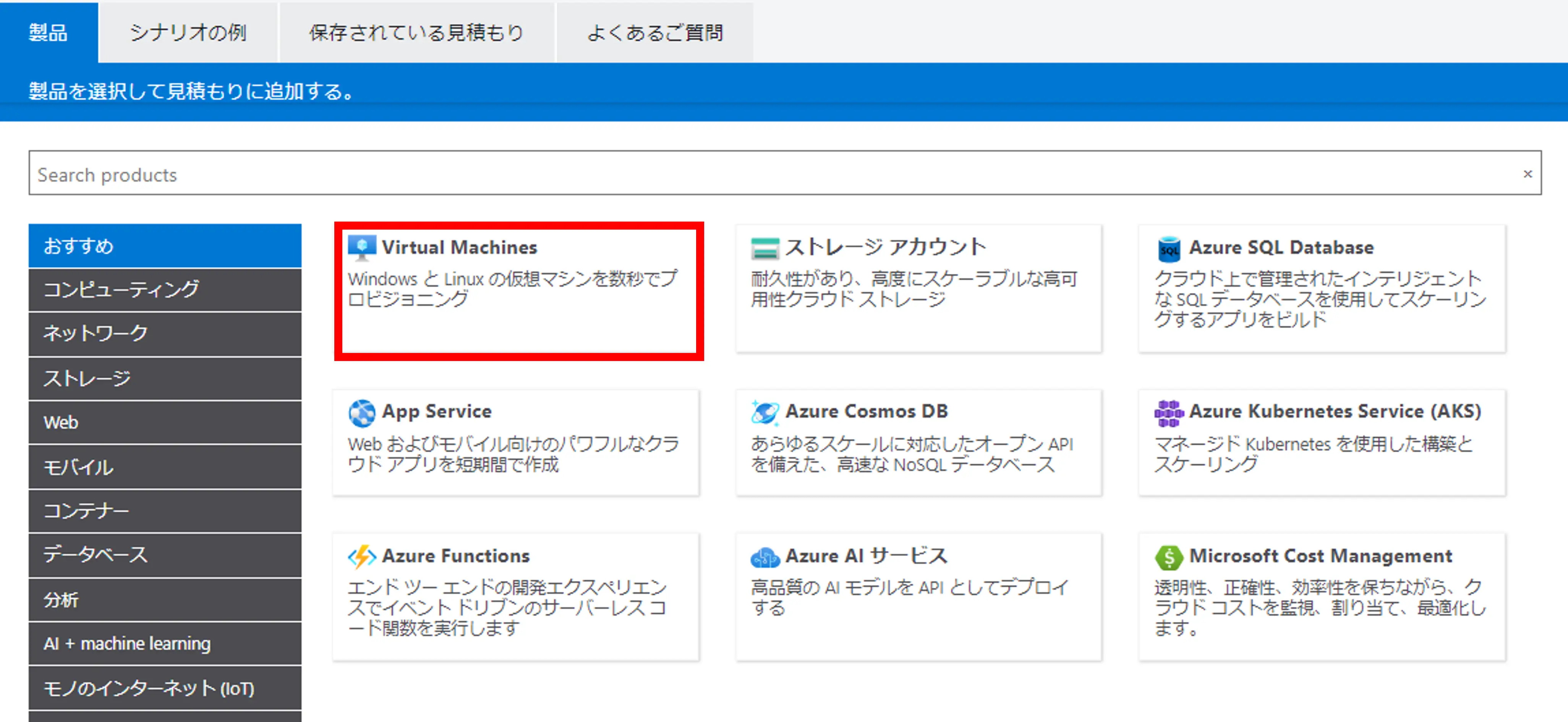Viewport: 1568px width, 722px height.
Task: Click the 製品を選択して見積もりに追加する heading
Action: pyautogui.click(x=191, y=91)
